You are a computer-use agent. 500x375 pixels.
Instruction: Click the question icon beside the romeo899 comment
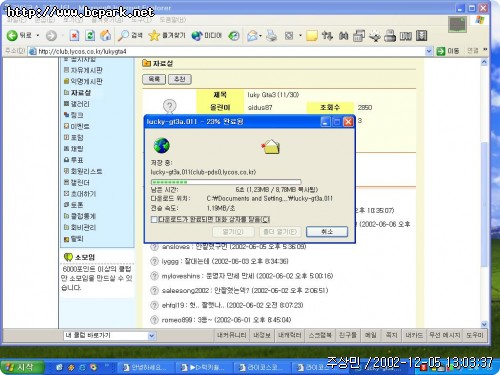[x=154, y=320]
